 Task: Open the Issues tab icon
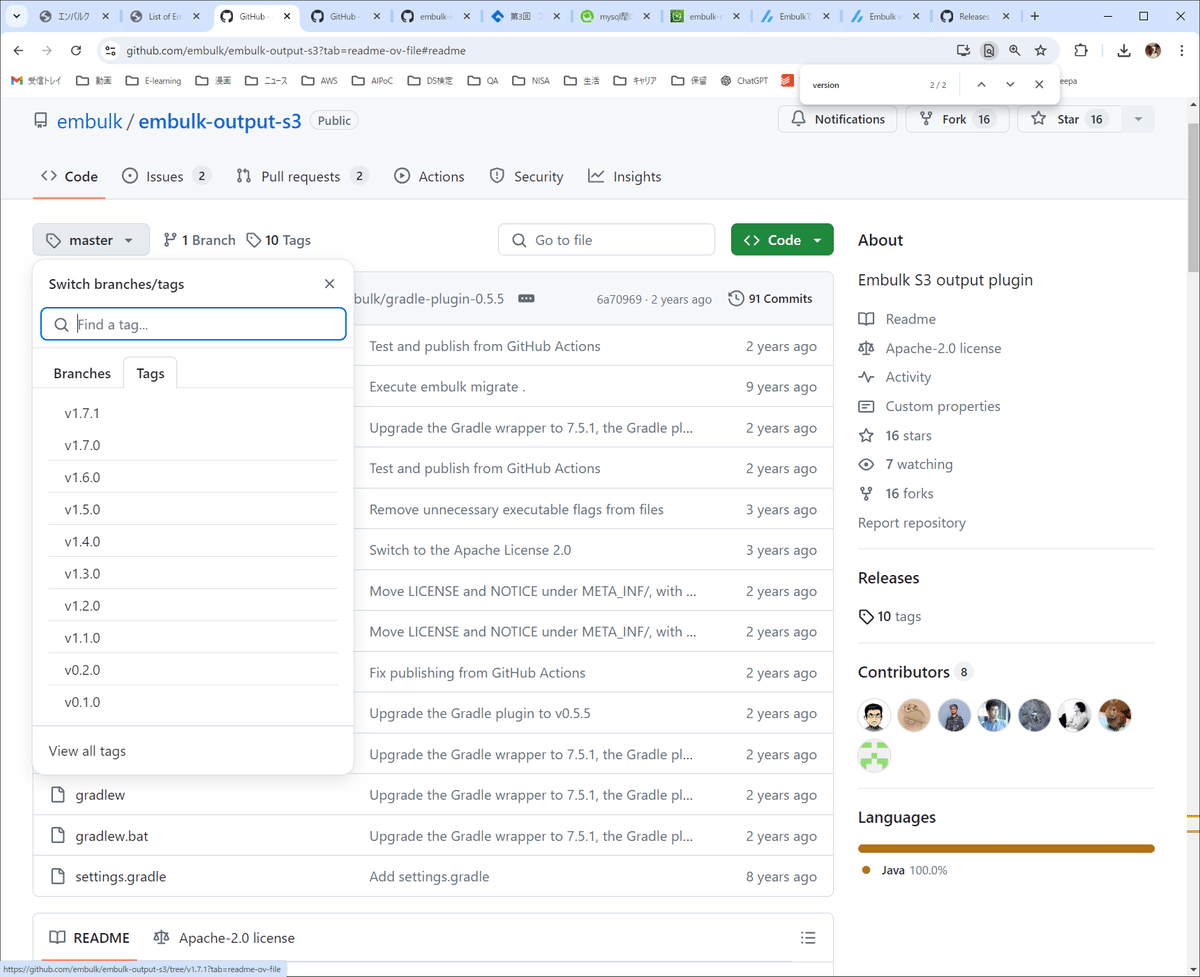point(131,176)
